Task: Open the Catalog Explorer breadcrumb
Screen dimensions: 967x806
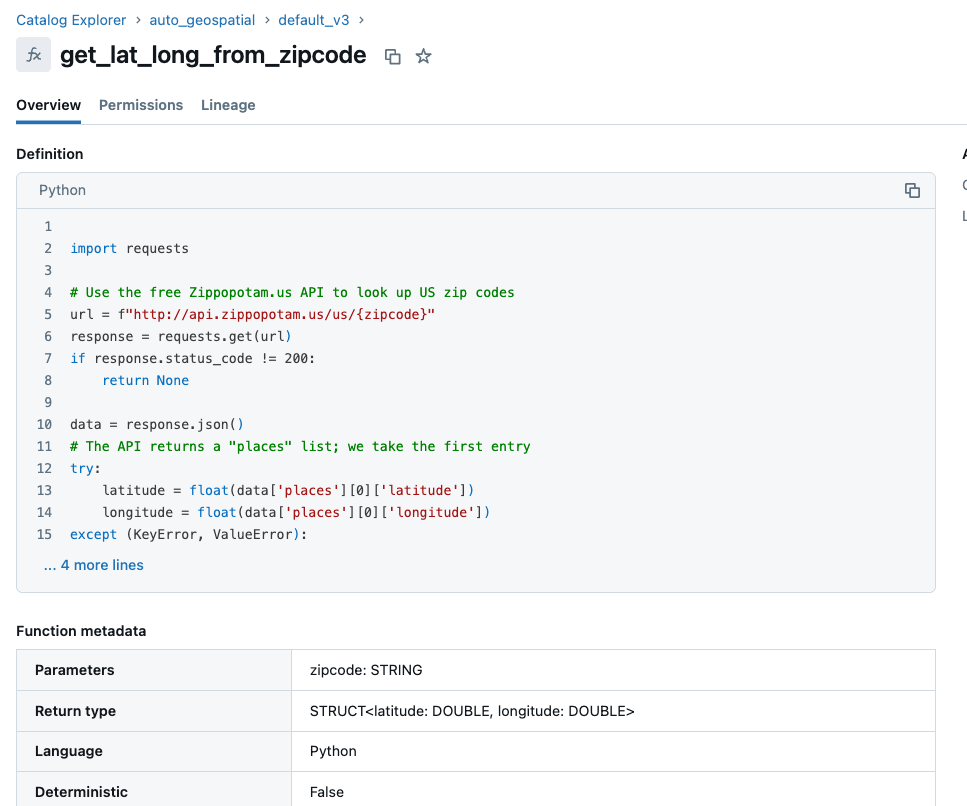Action: 71,20
